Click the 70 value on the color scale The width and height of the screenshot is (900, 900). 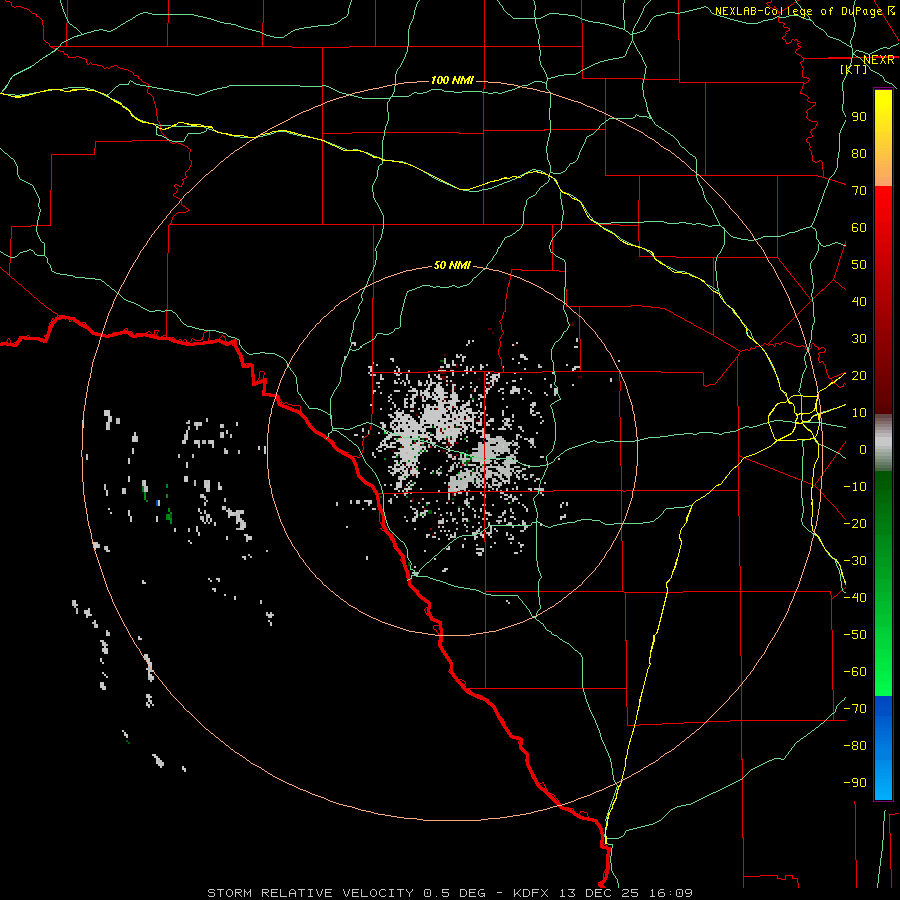pos(859,191)
